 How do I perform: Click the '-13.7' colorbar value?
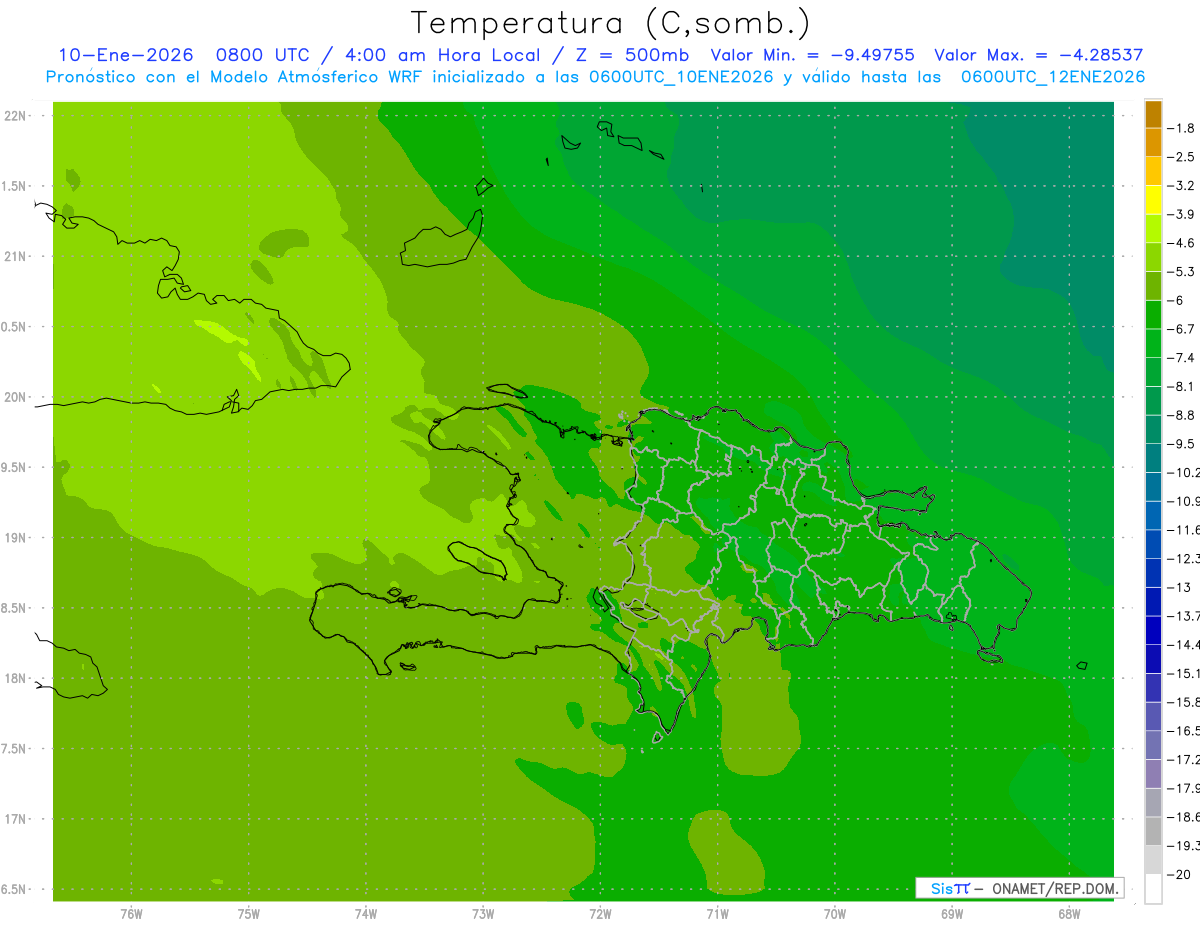(1184, 615)
